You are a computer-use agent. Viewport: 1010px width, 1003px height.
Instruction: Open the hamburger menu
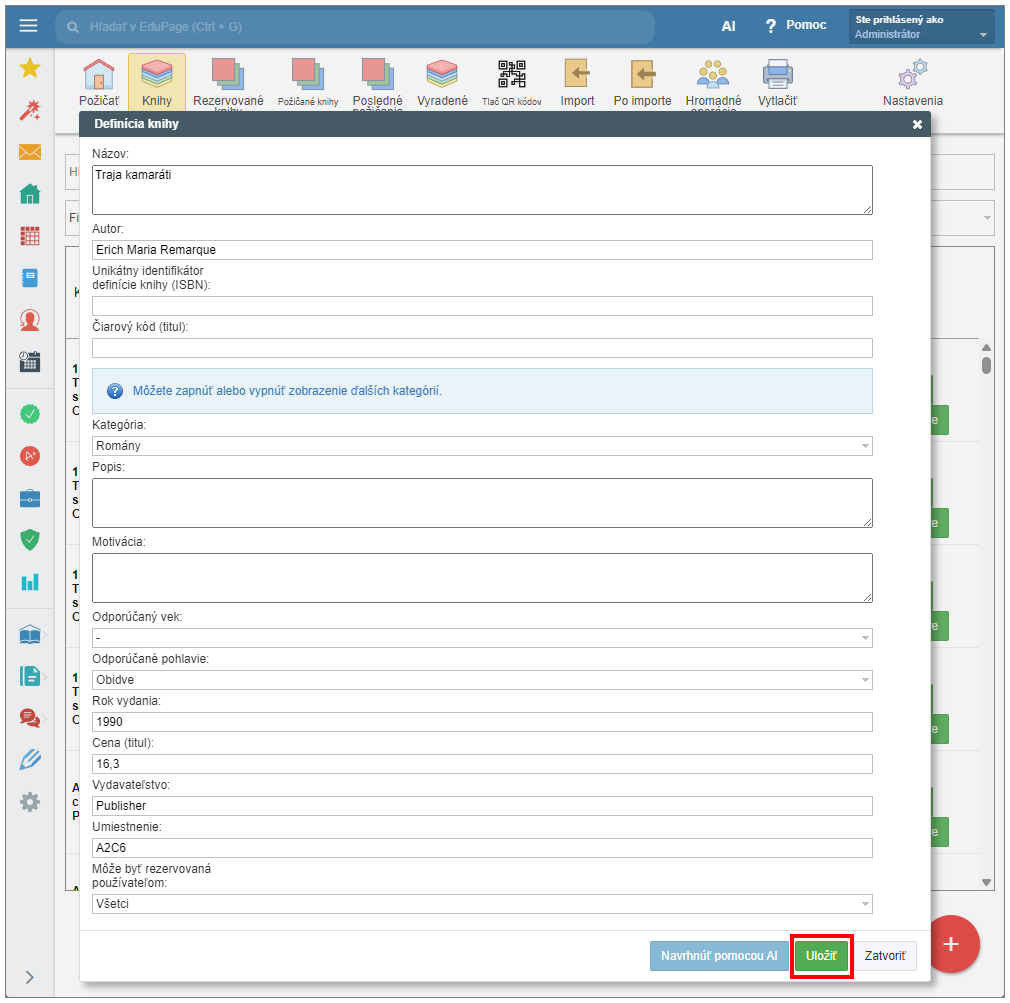click(28, 26)
